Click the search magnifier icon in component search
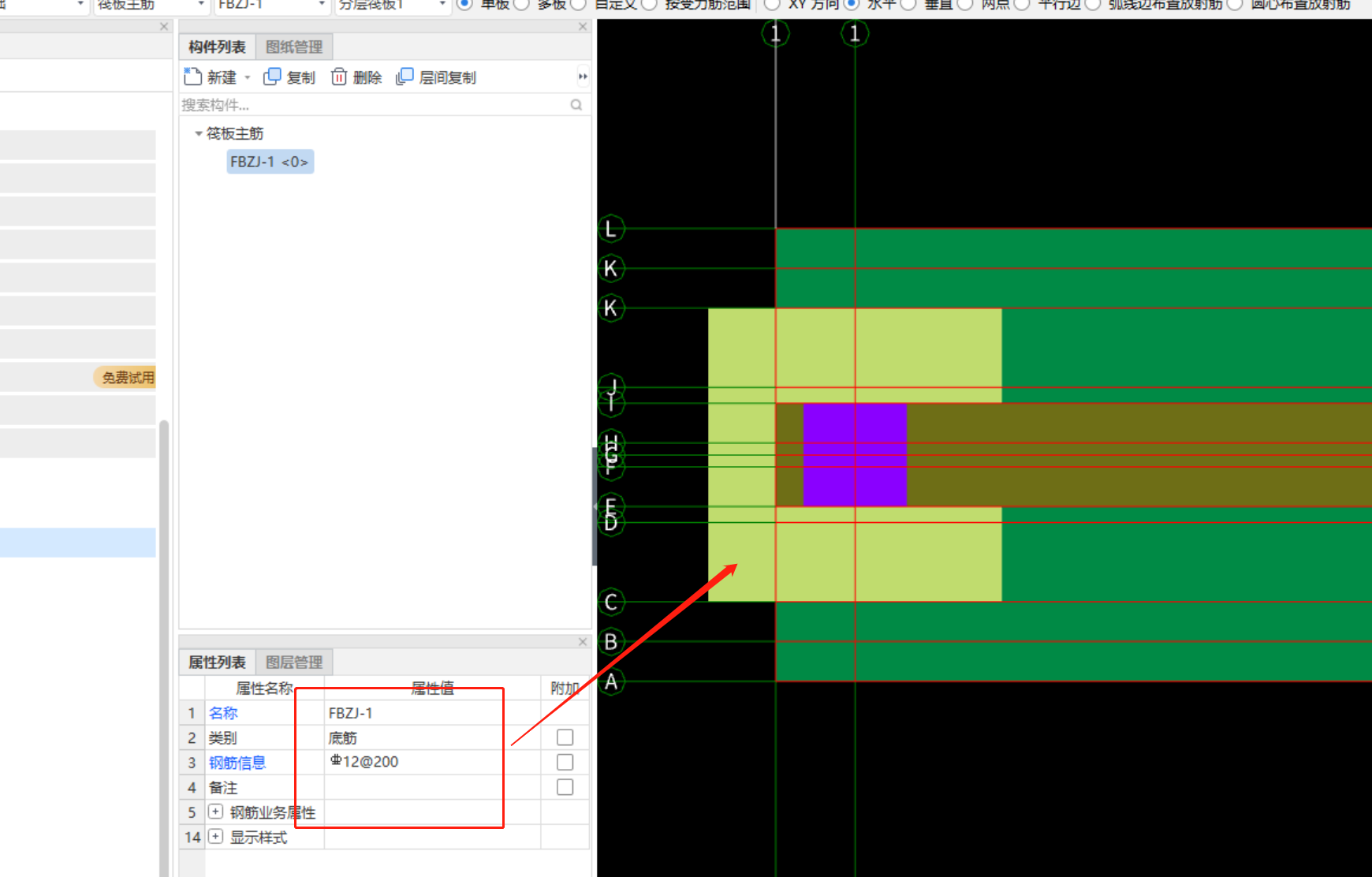Screen dimensions: 1372x877 [x=576, y=105]
